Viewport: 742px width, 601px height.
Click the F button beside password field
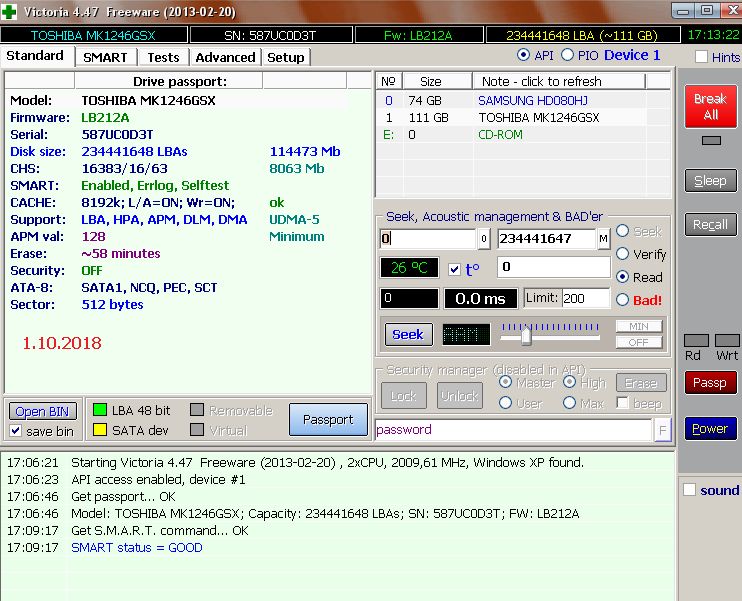point(662,430)
